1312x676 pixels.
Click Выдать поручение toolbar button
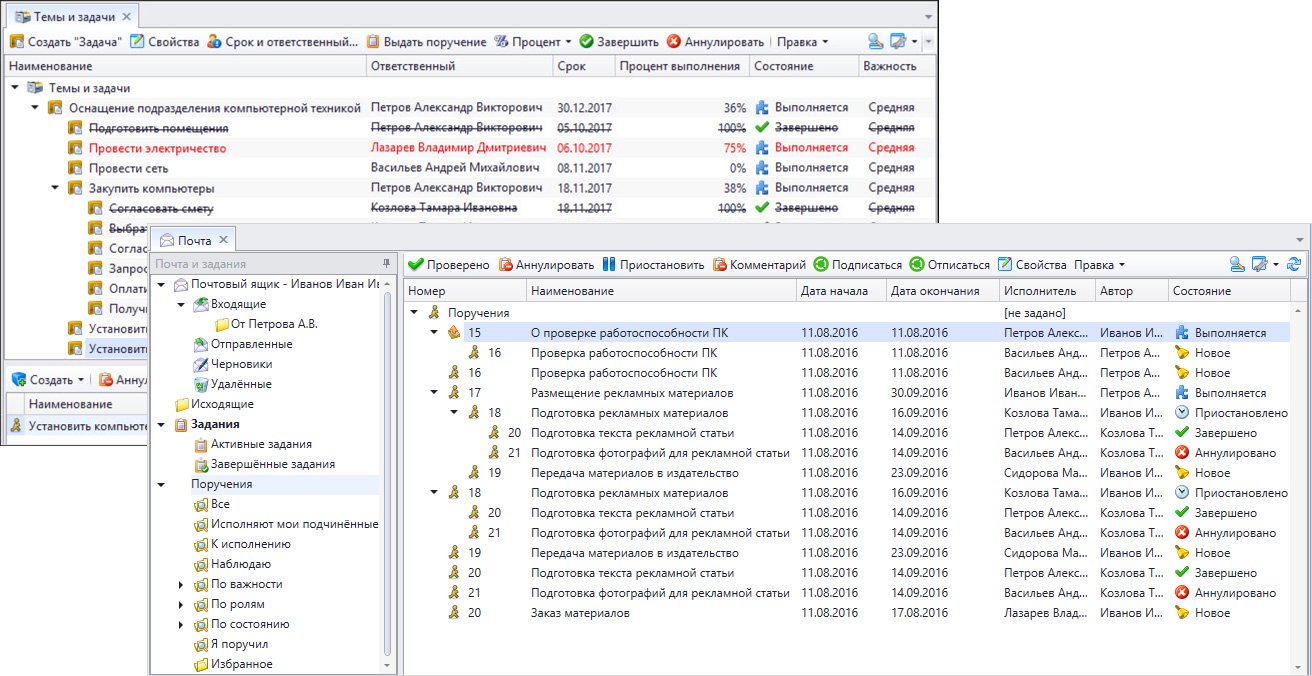pos(426,42)
